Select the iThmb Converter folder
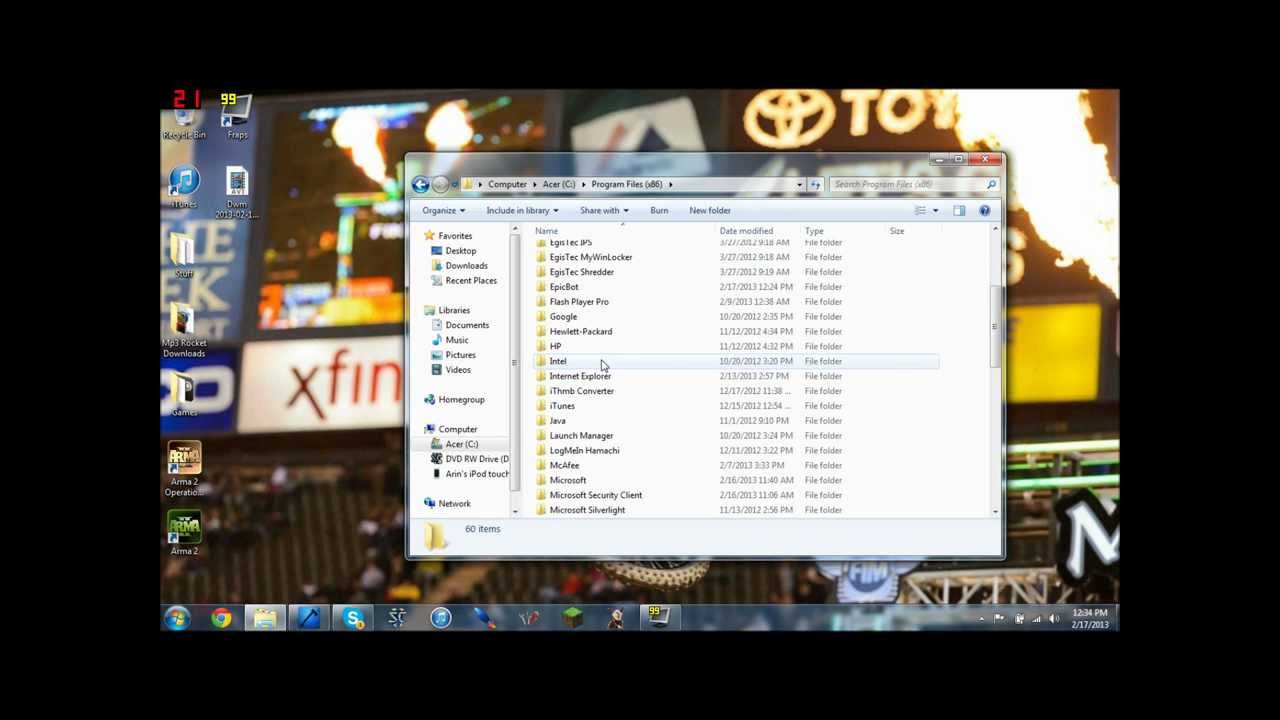 pos(582,391)
